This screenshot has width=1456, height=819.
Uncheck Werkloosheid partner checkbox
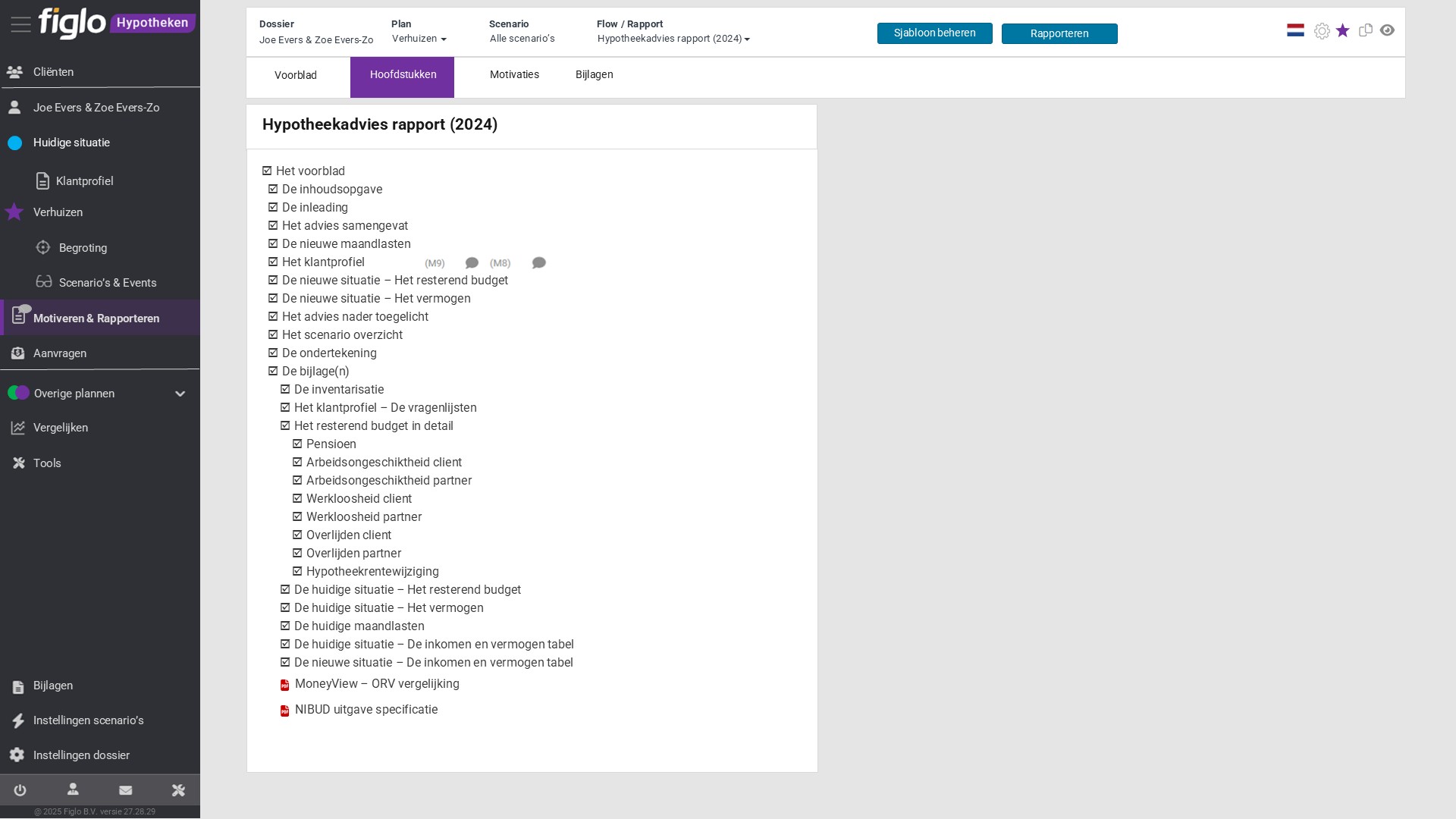click(297, 516)
